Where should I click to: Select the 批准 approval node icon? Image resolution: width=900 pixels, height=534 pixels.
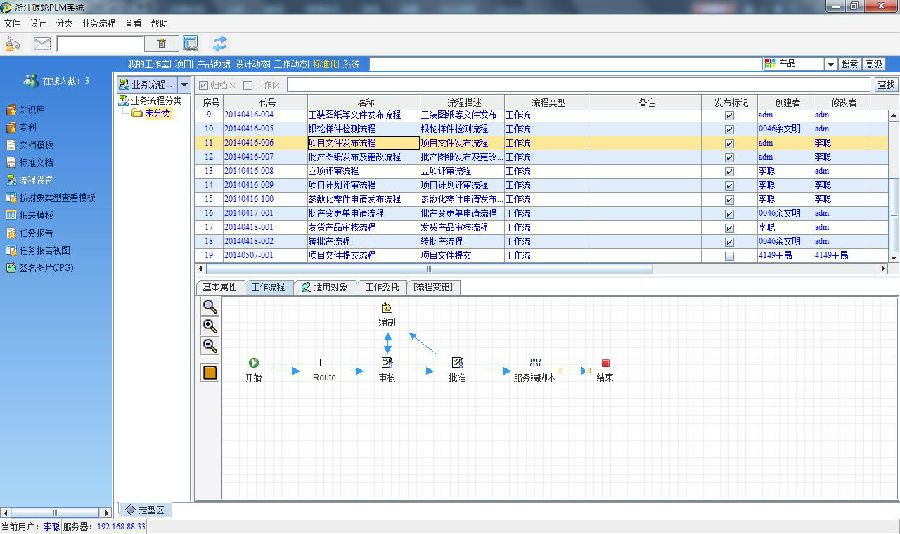pyautogui.click(x=457, y=362)
